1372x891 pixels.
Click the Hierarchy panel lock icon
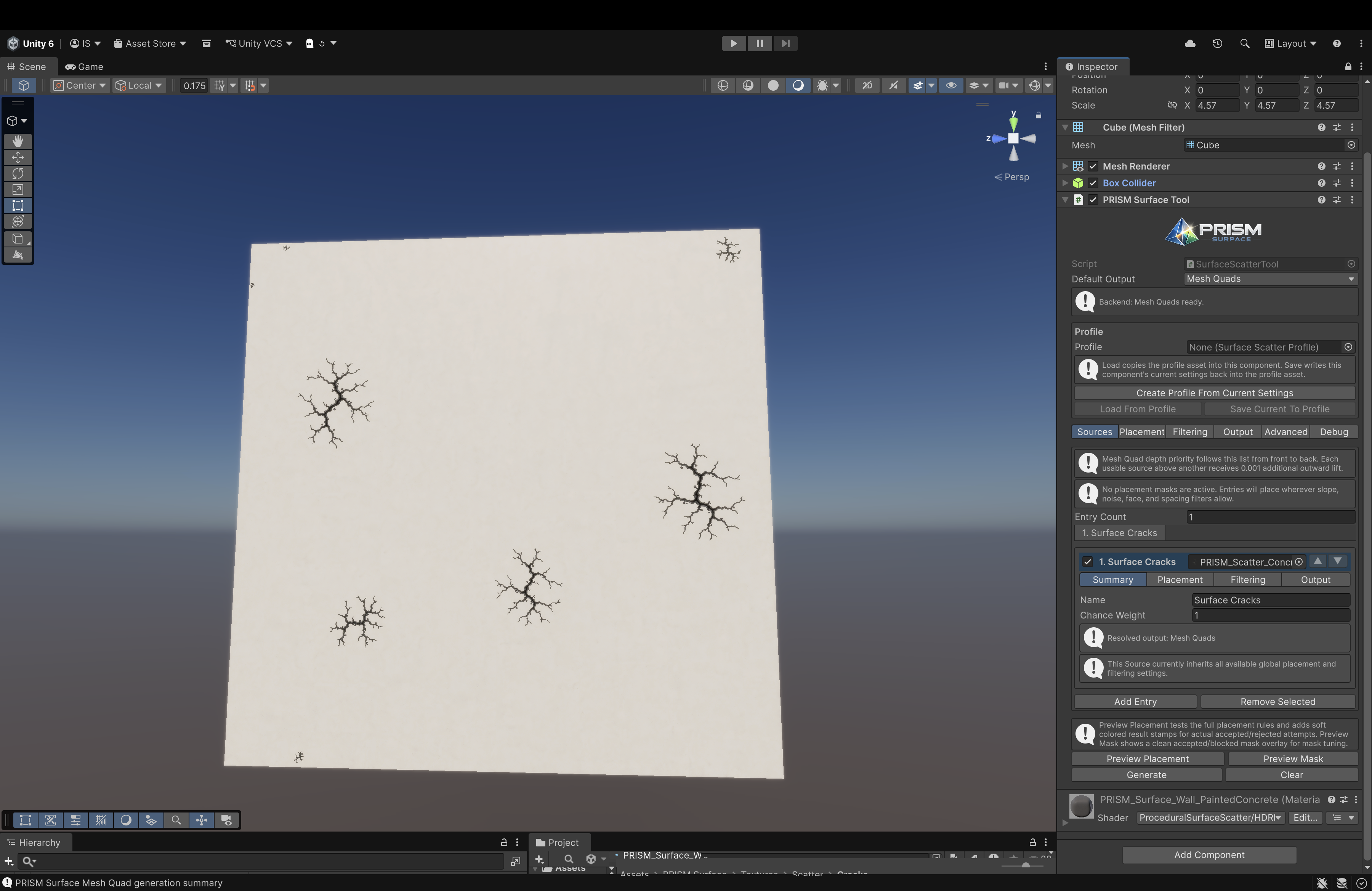pyautogui.click(x=504, y=842)
